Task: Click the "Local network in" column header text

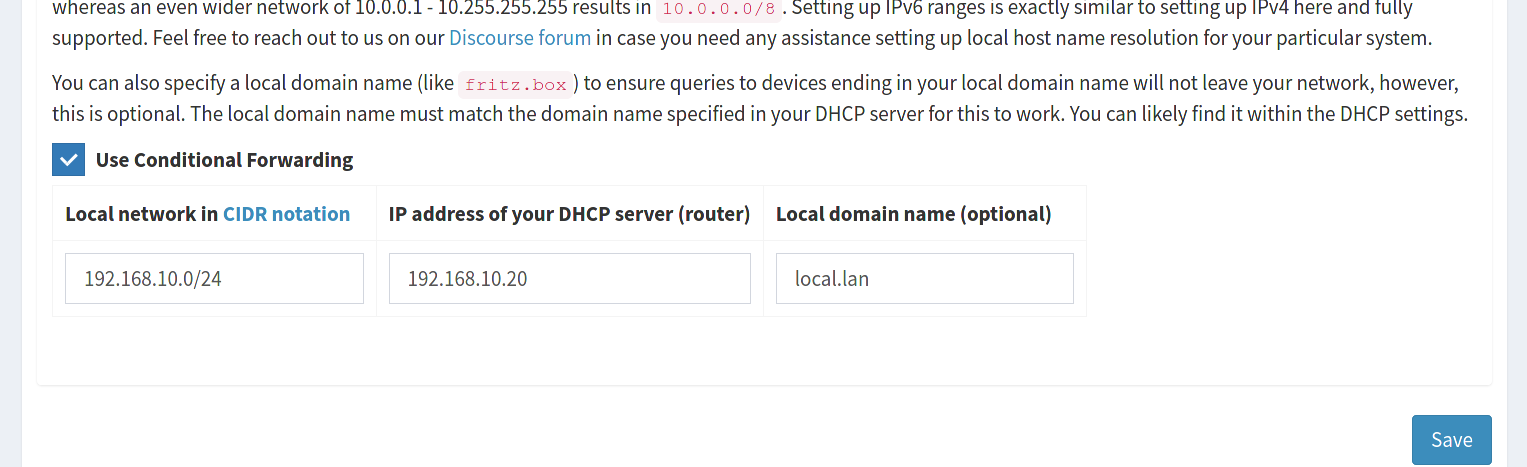Action: (142, 214)
